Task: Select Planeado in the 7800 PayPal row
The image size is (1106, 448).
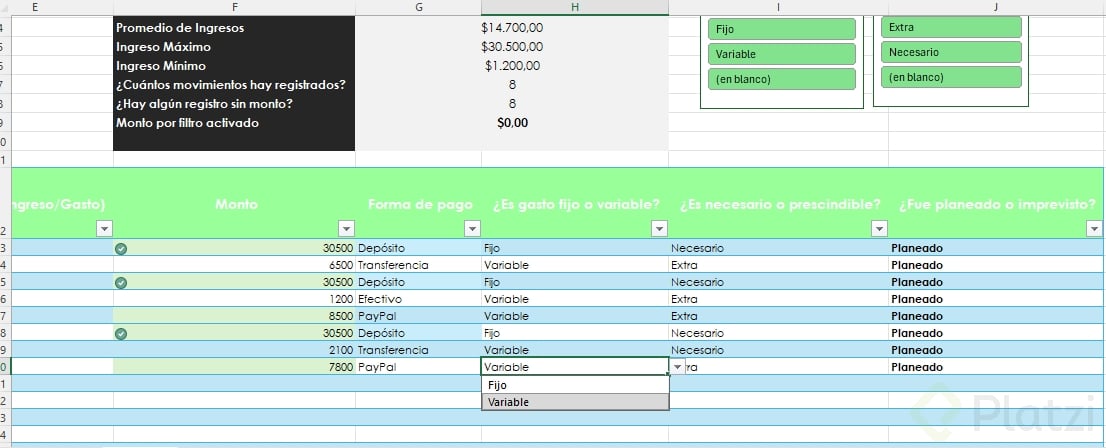Action: click(x=996, y=367)
